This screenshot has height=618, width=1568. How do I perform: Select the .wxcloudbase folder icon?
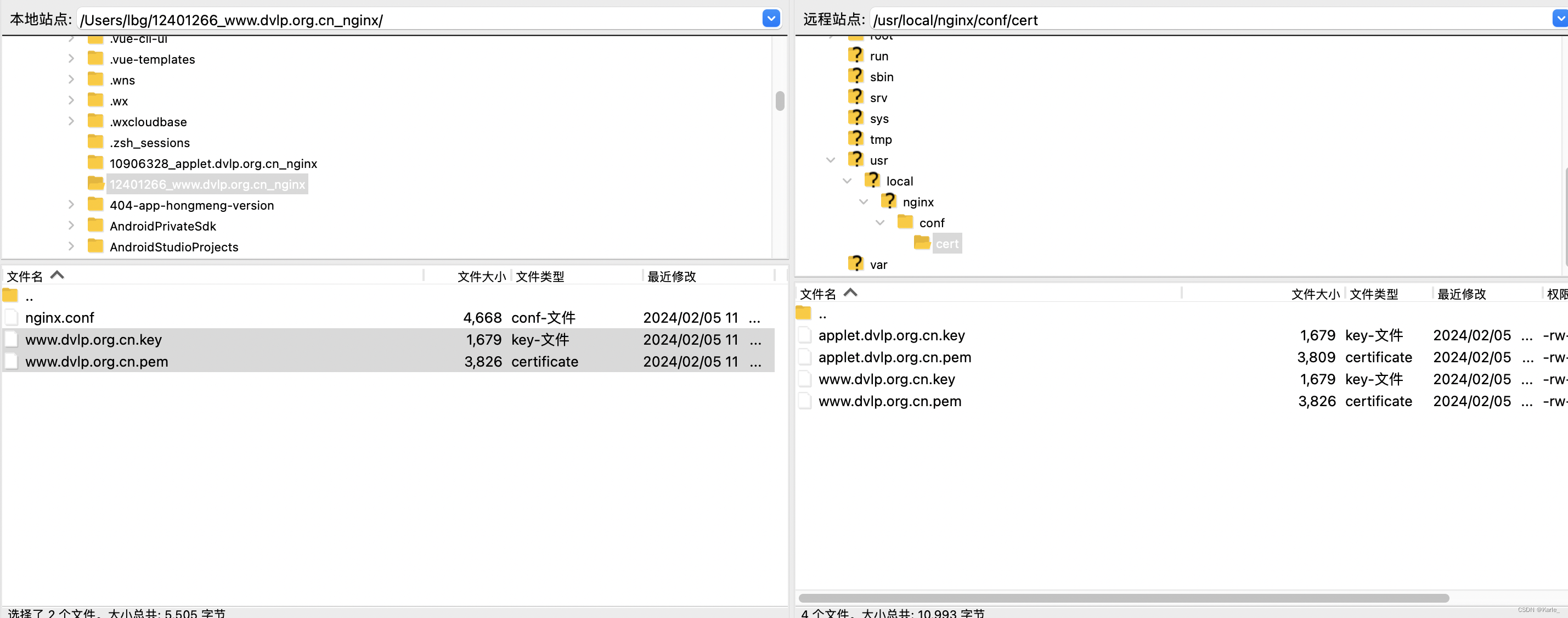coord(95,121)
